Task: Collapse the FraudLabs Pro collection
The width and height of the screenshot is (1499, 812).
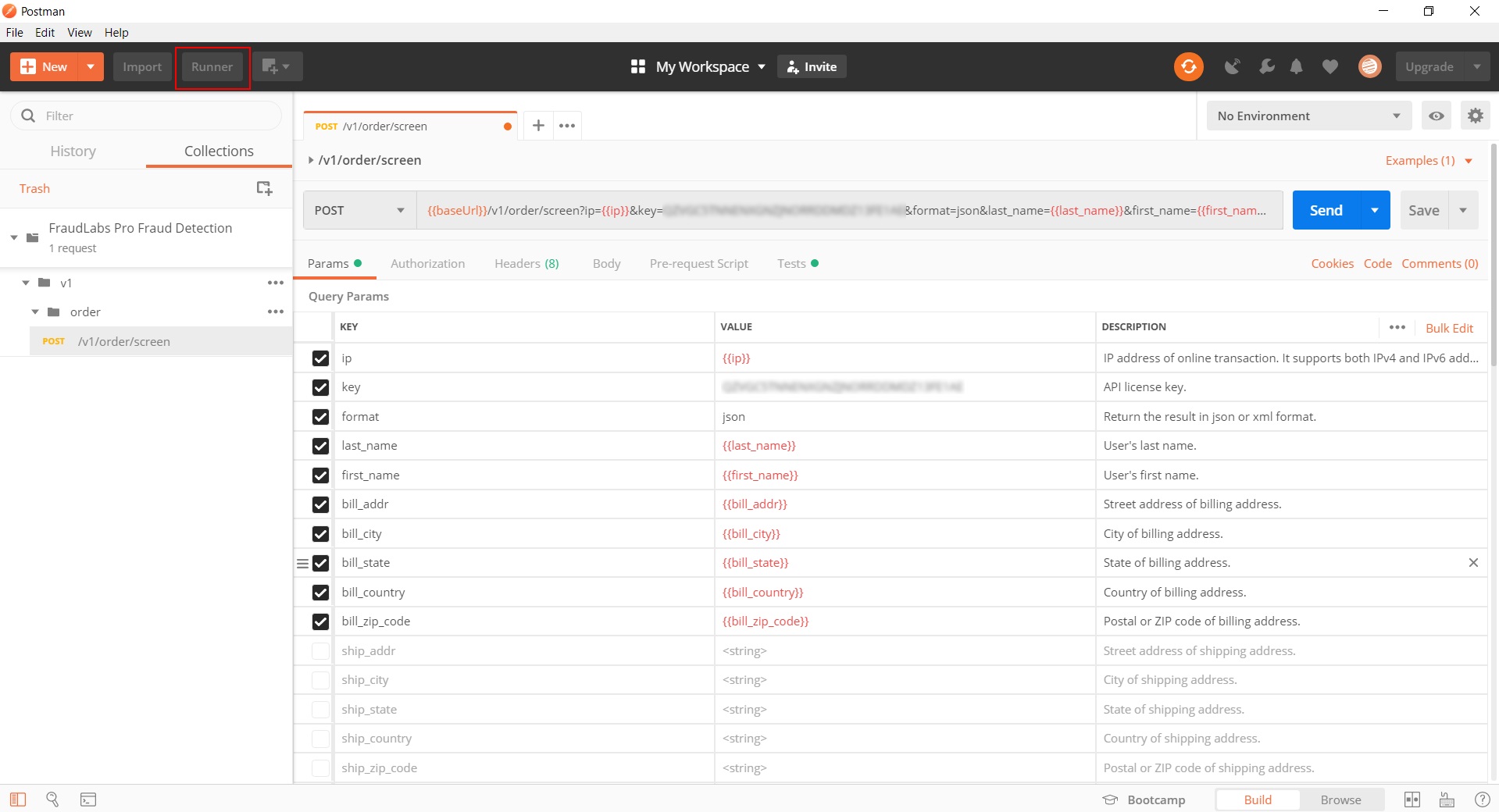Action: 14,237
